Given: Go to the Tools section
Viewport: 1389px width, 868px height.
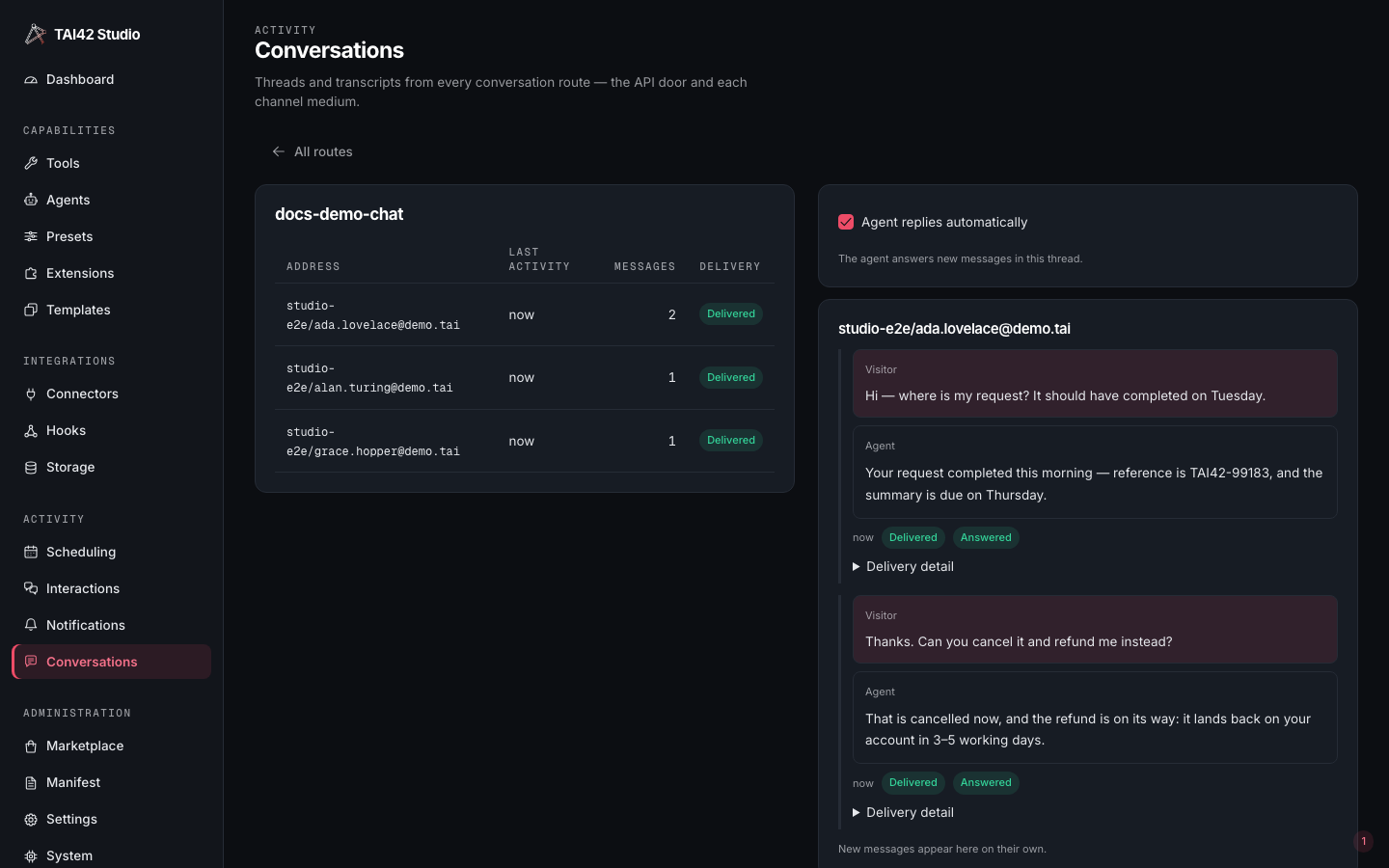Looking at the screenshot, I should click(x=111, y=164).
